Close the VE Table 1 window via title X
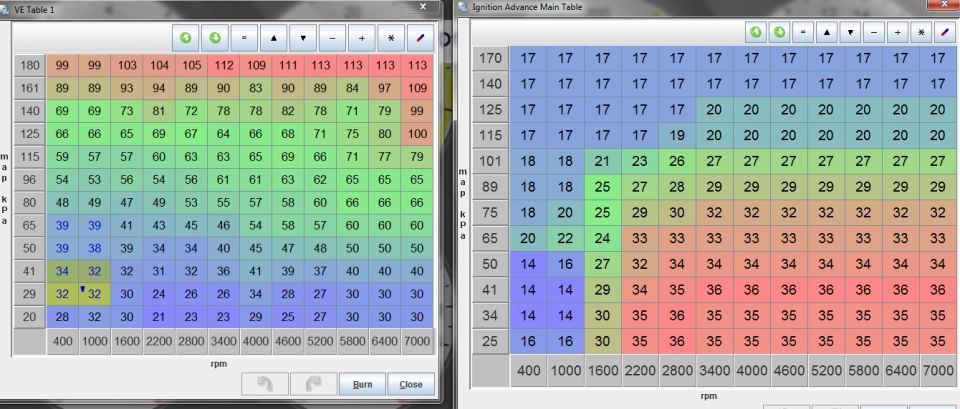The width and height of the screenshot is (960, 409). [x=422, y=6]
